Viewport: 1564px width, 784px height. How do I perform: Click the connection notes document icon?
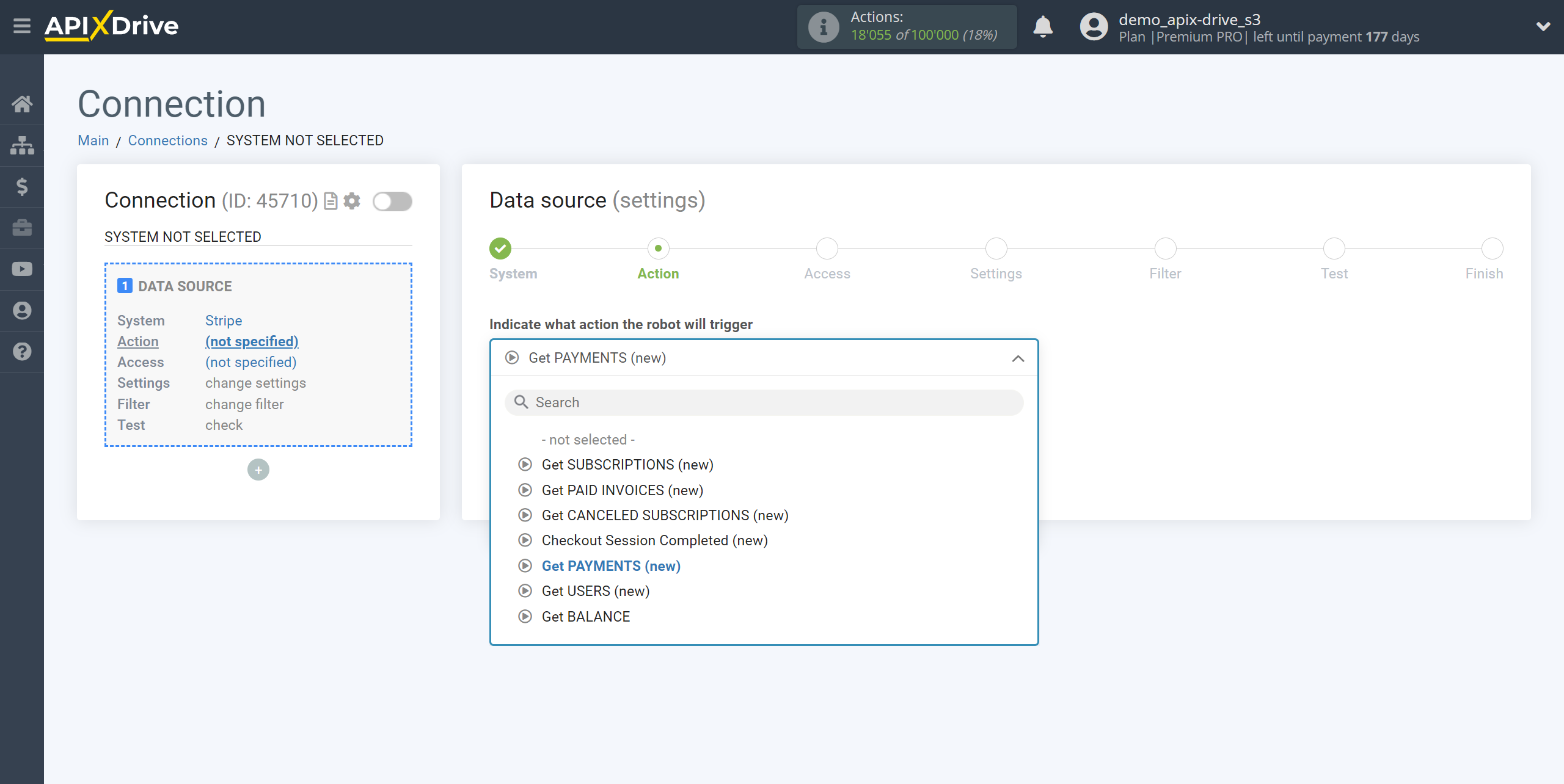331,201
